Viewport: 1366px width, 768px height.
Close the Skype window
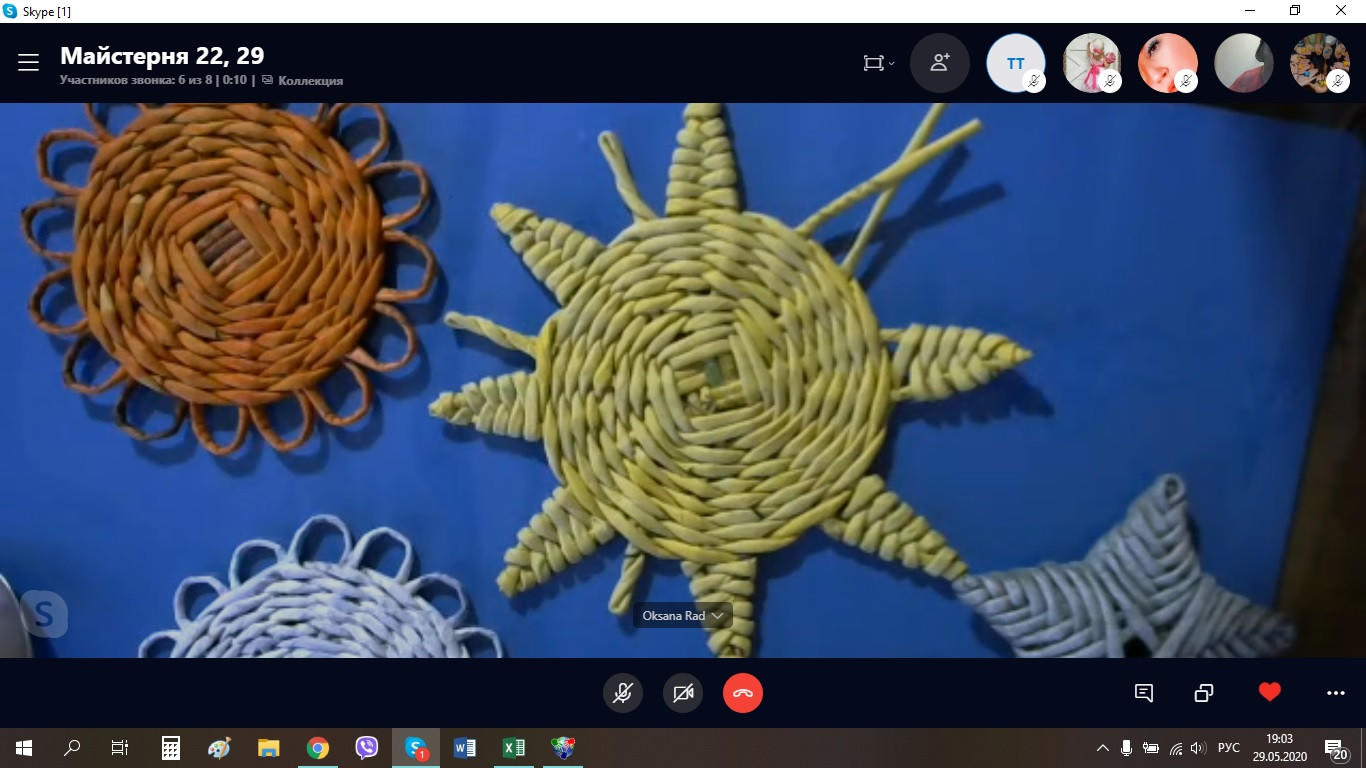click(1342, 11)
